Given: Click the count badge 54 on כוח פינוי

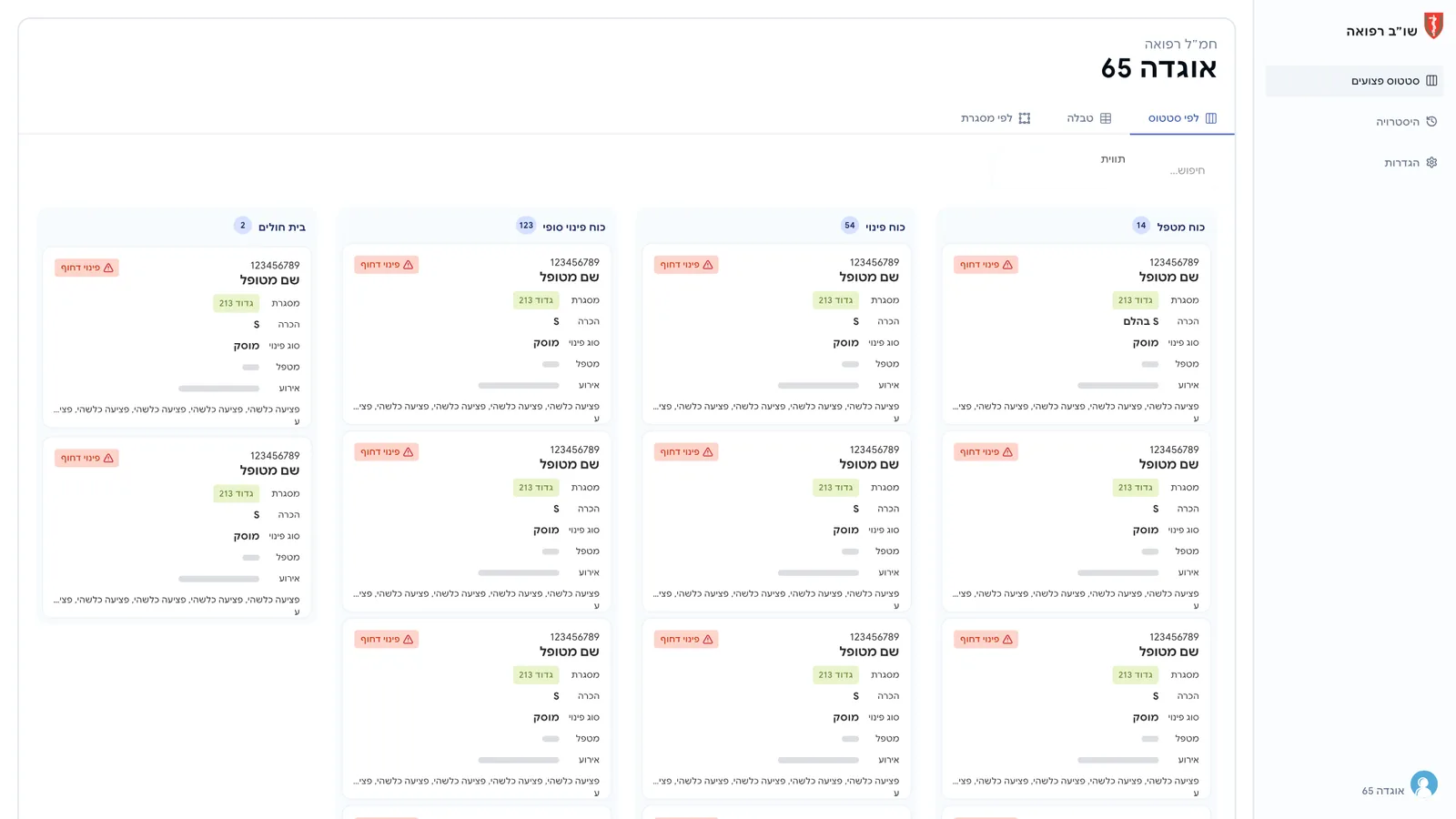Looking at the screenshot, I should (850, 226).
